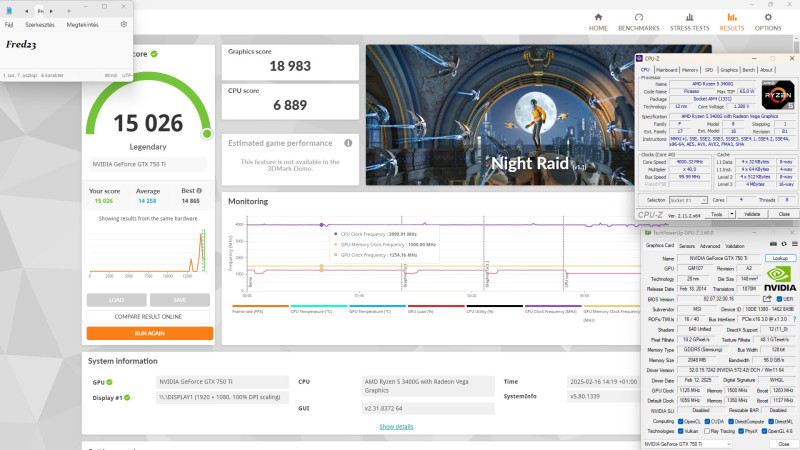The width and height of the screenshot is (800, 450).
Task: Click Lookup button in GPU-Z
Action: (780, 258)
